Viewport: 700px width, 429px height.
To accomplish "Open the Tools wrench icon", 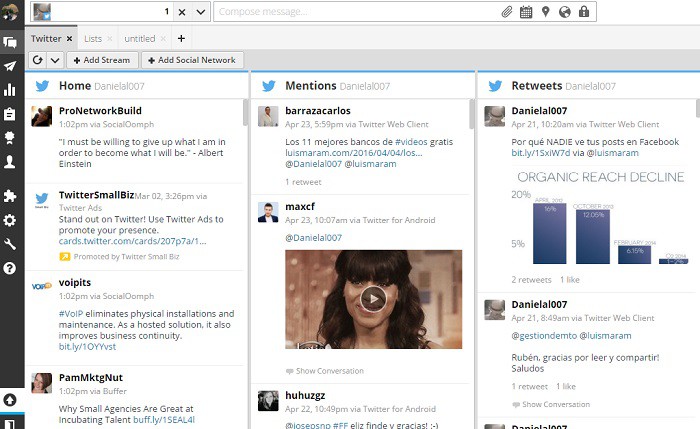I will tap(10, 244).
